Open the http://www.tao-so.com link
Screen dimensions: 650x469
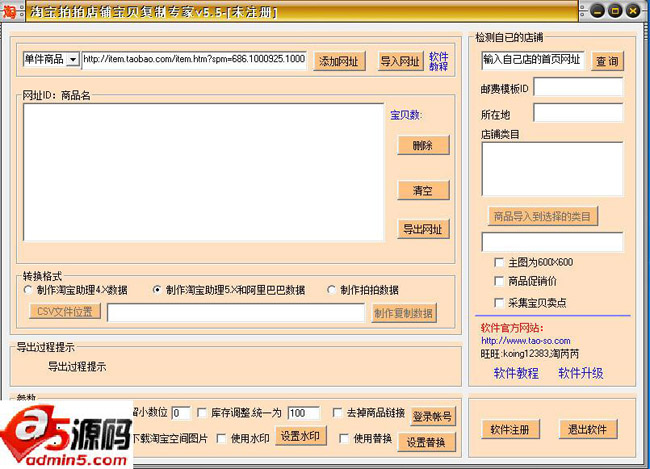tap(526, 341)
